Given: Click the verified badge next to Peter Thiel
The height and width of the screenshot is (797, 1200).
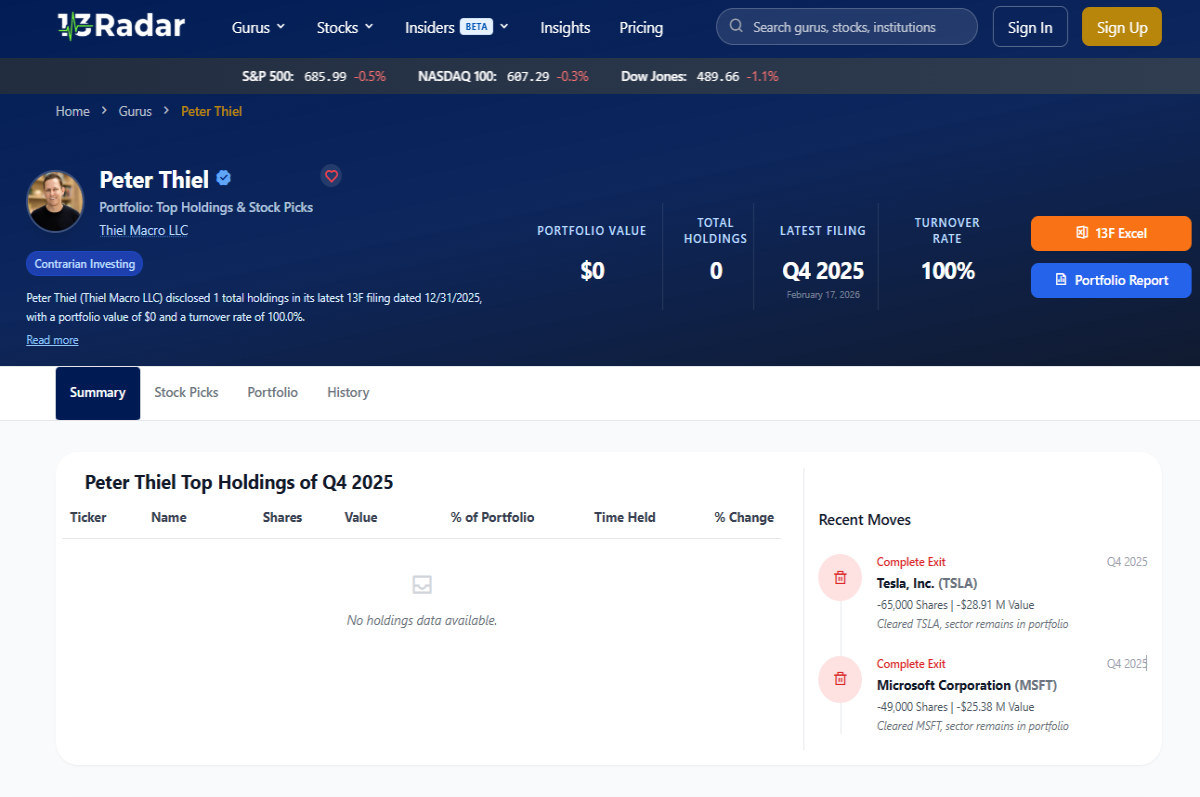Looking at the screenshot, I should 224,178.
